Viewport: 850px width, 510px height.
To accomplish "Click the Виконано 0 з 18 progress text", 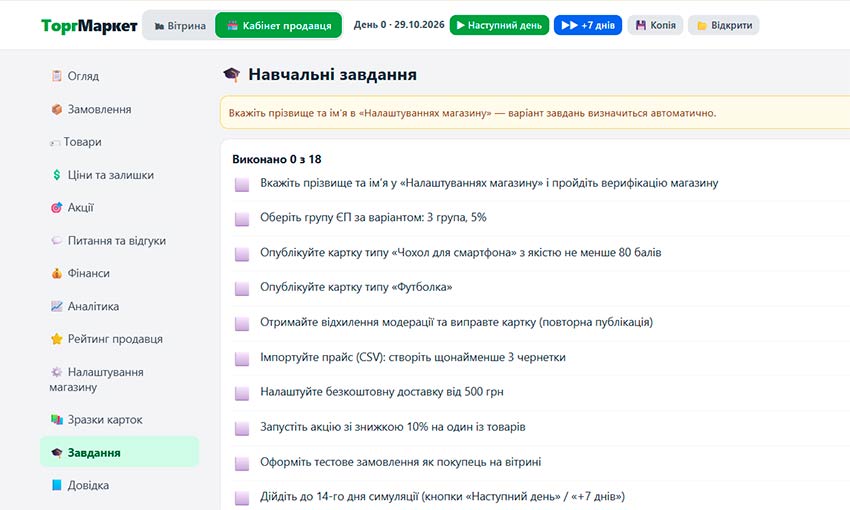I will click(x=276, y=159).
